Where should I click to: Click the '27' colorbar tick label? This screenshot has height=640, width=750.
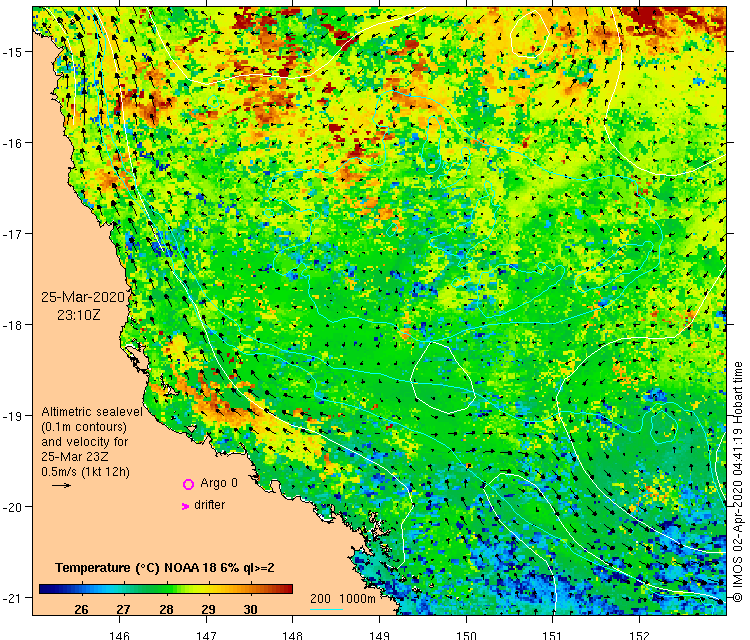(x=123, y=609)
